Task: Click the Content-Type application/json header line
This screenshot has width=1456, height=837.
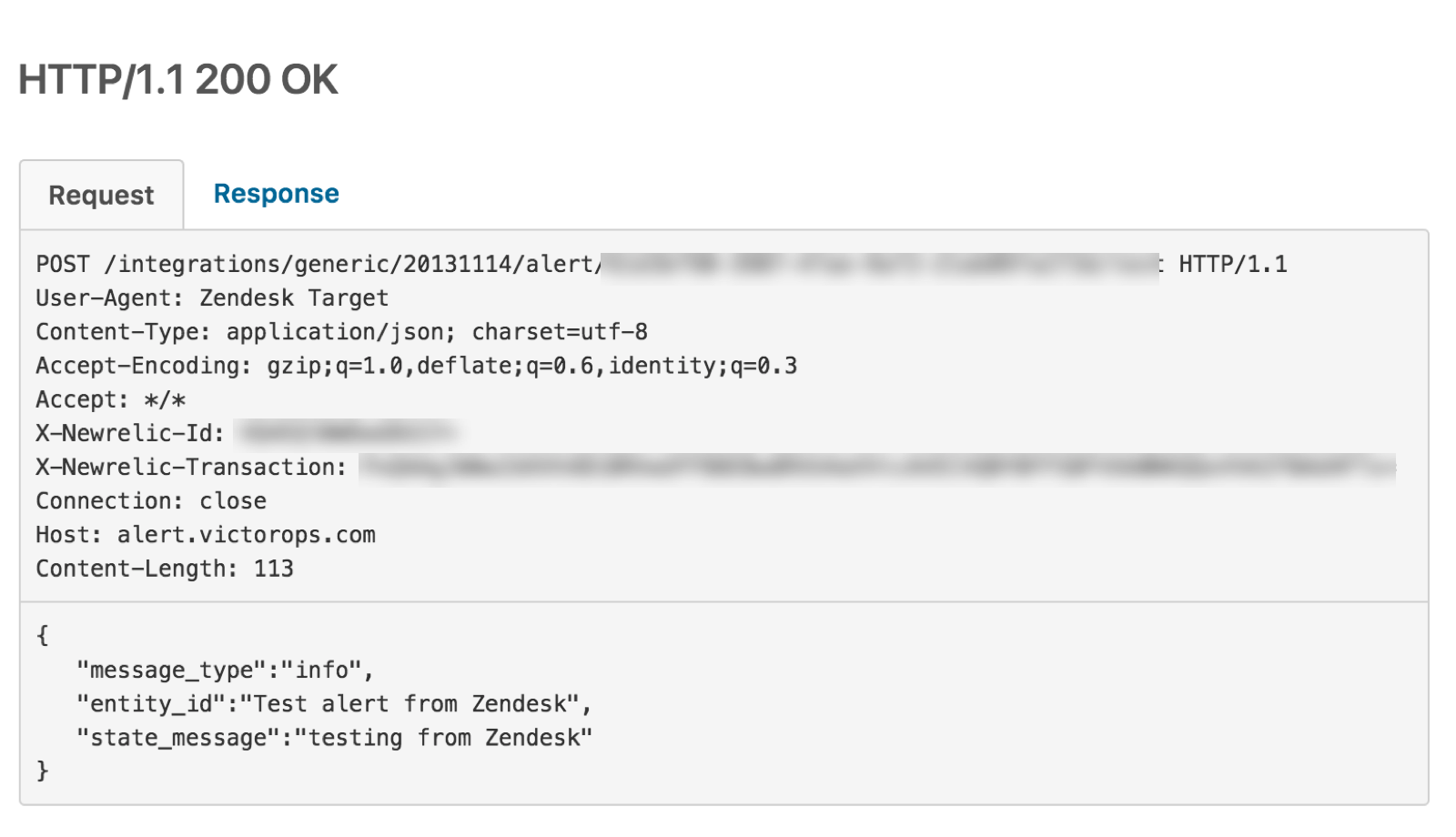Action: (x=341, y=332)
